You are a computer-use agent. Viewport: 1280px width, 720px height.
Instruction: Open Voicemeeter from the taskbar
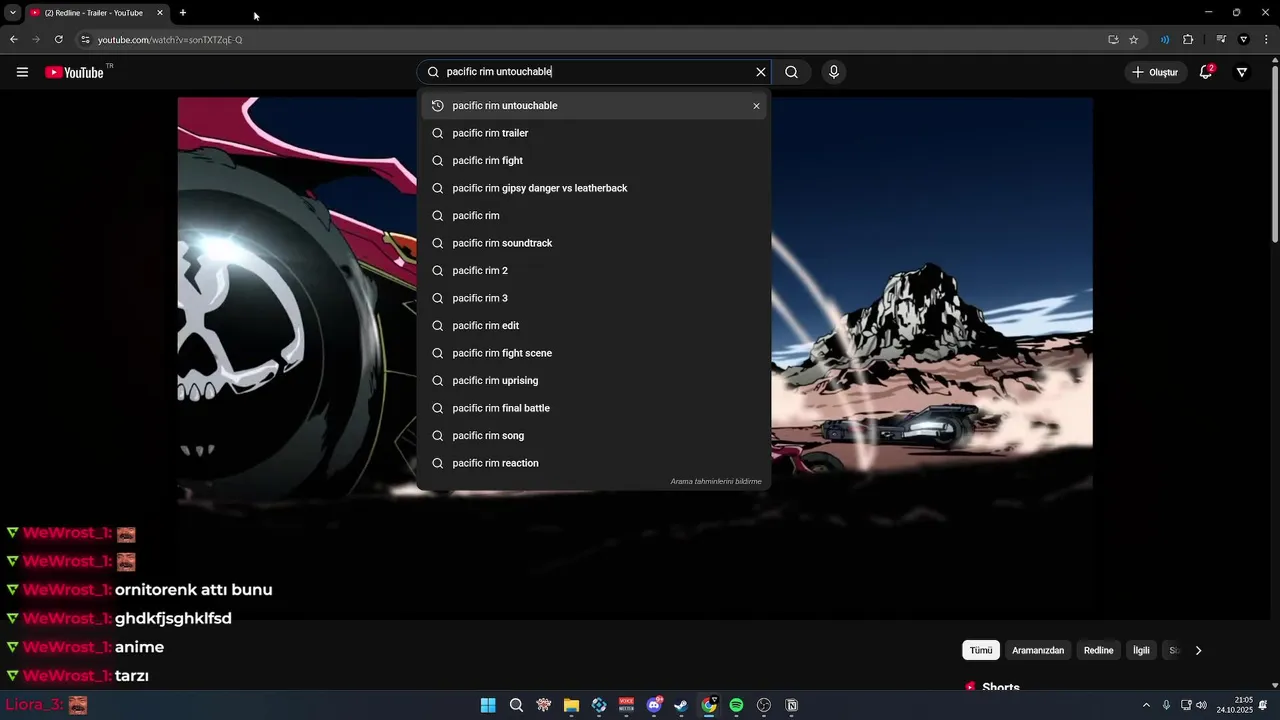[x=626, y=705]
